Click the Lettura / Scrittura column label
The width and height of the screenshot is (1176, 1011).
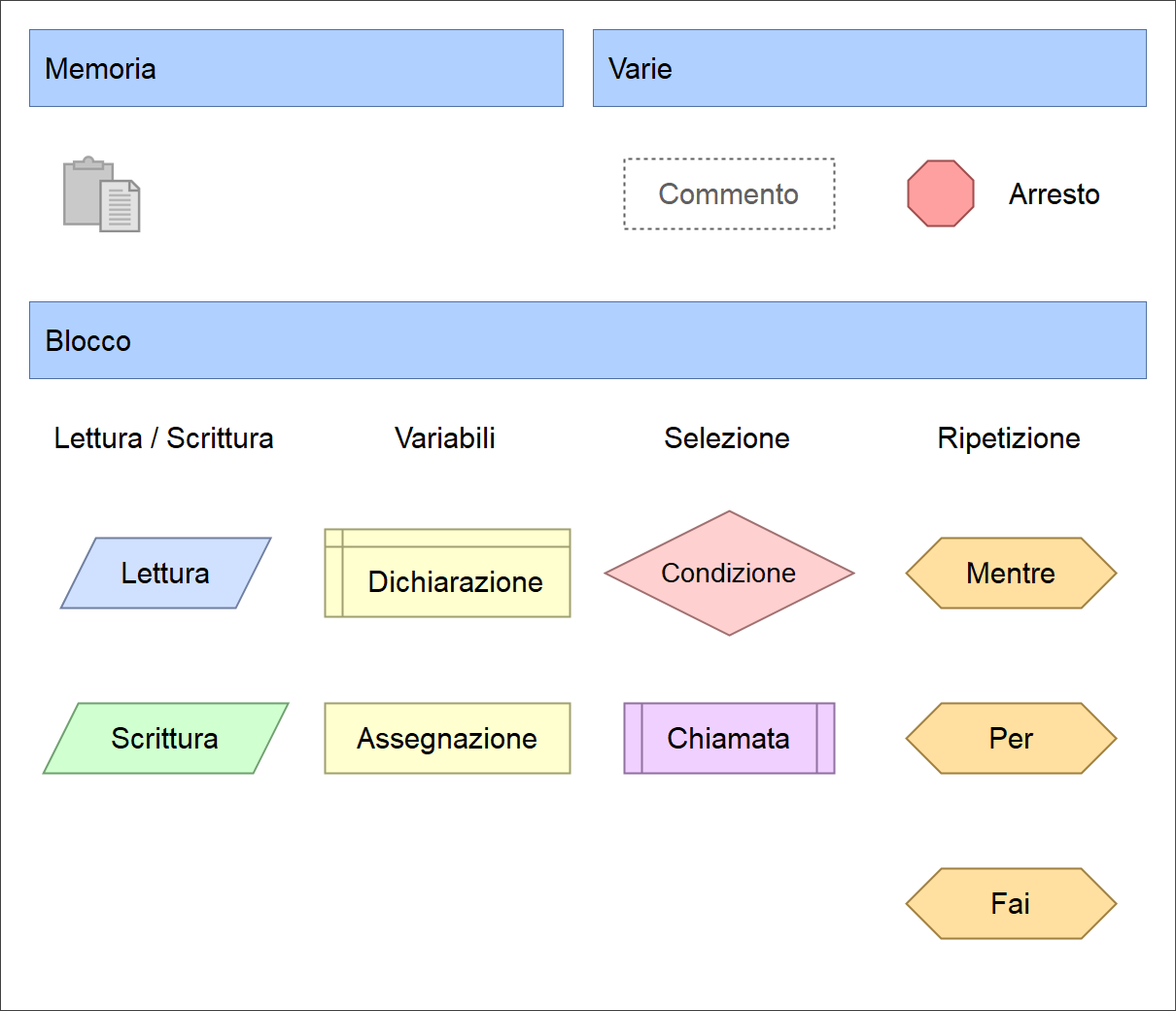point(163,438)
